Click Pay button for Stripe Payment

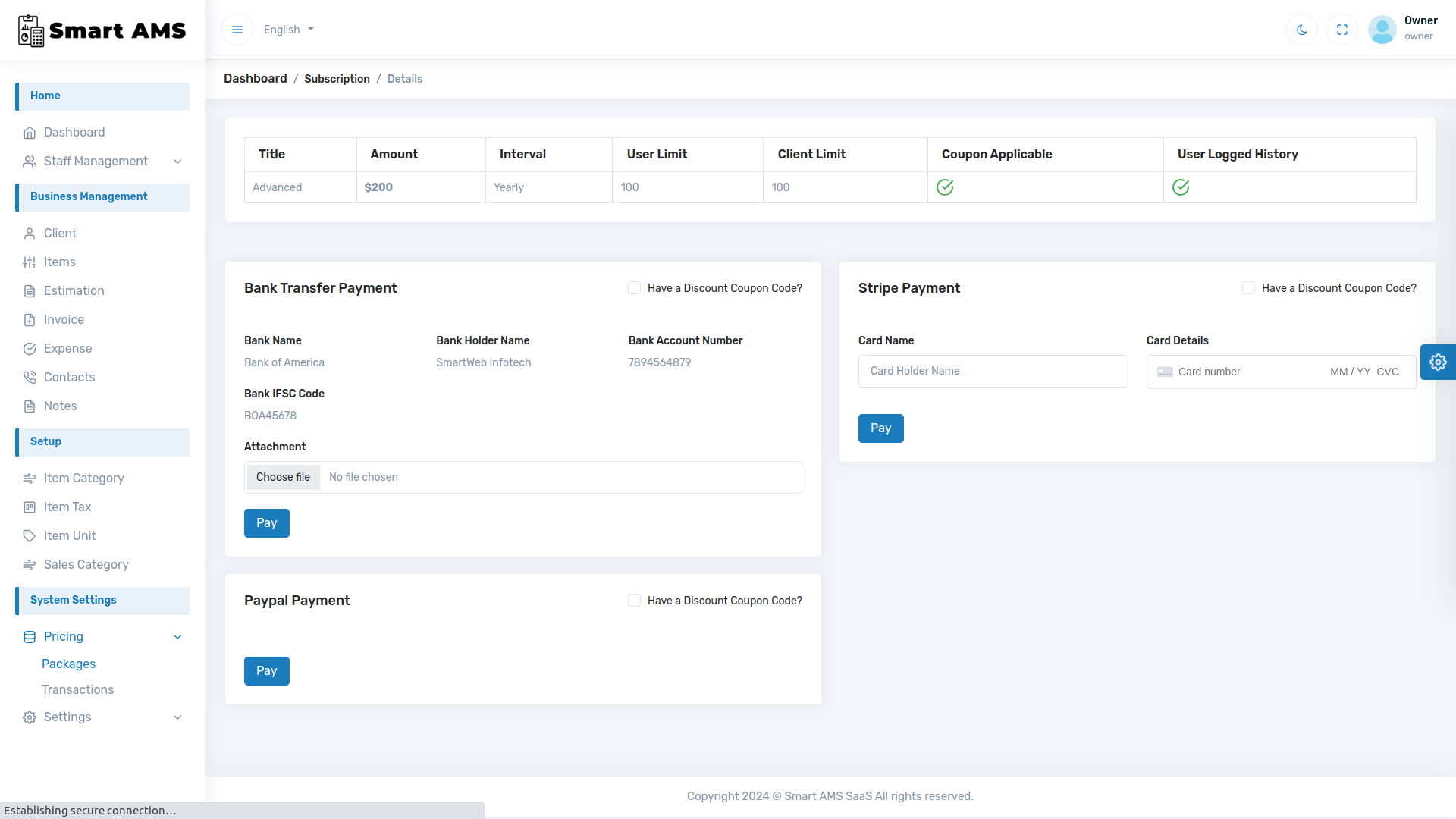click(x=881, y=428)
